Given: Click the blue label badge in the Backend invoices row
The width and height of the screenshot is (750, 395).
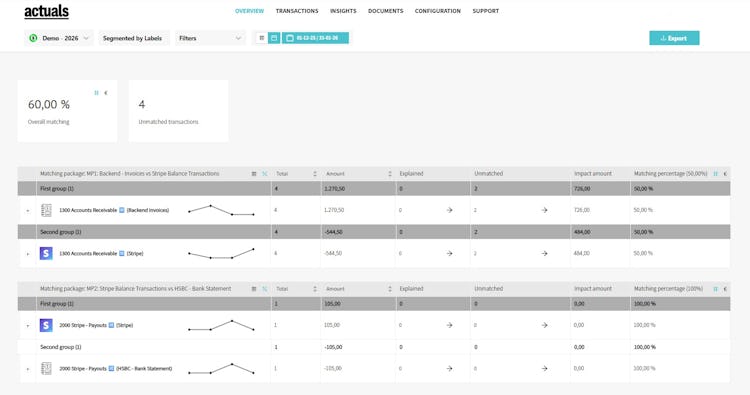Looking at the screenshot, I should point(122,210).
